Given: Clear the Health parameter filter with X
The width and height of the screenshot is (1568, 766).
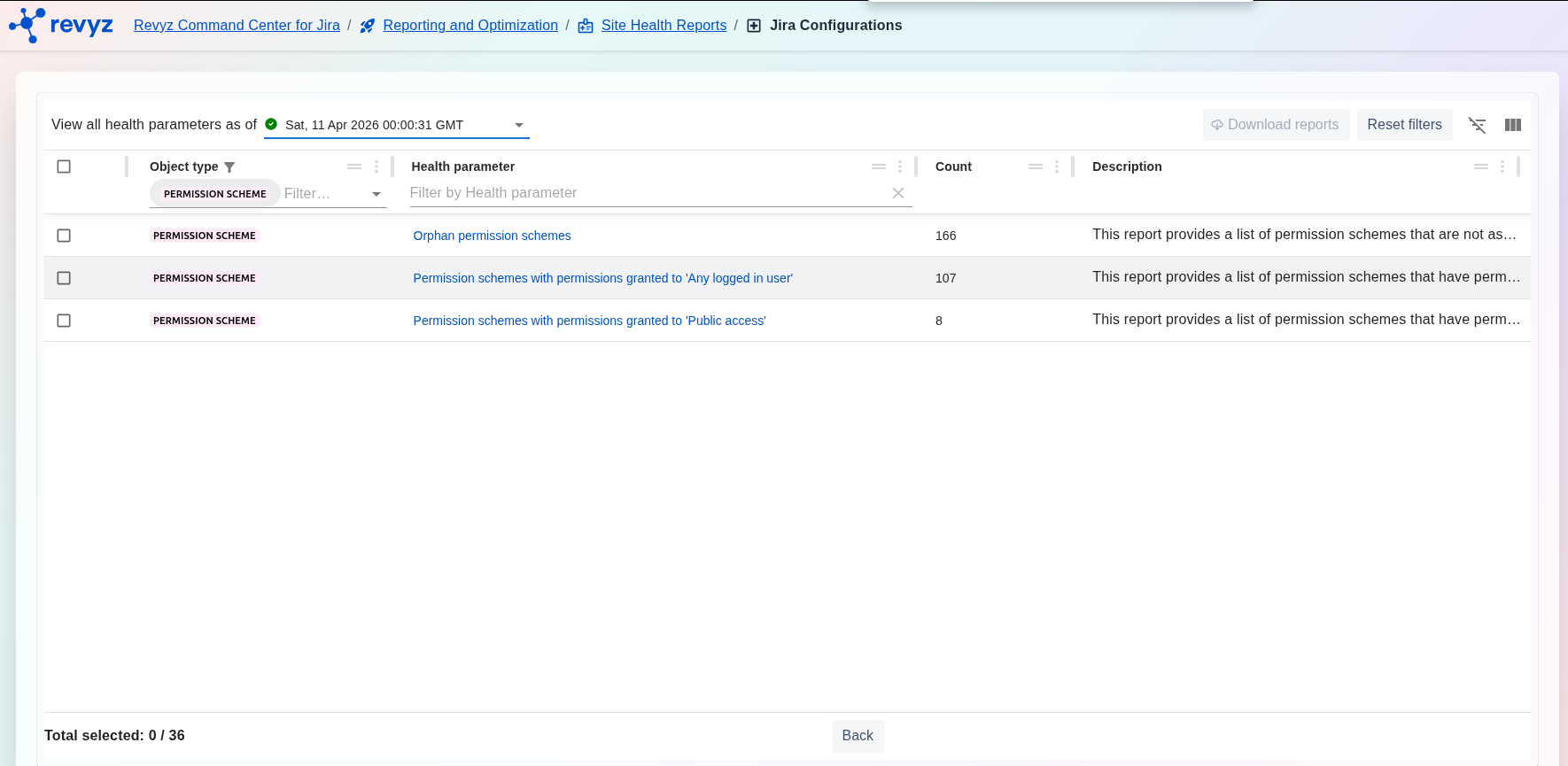Looking at the screenshot, I should click(x=898, y=193).
